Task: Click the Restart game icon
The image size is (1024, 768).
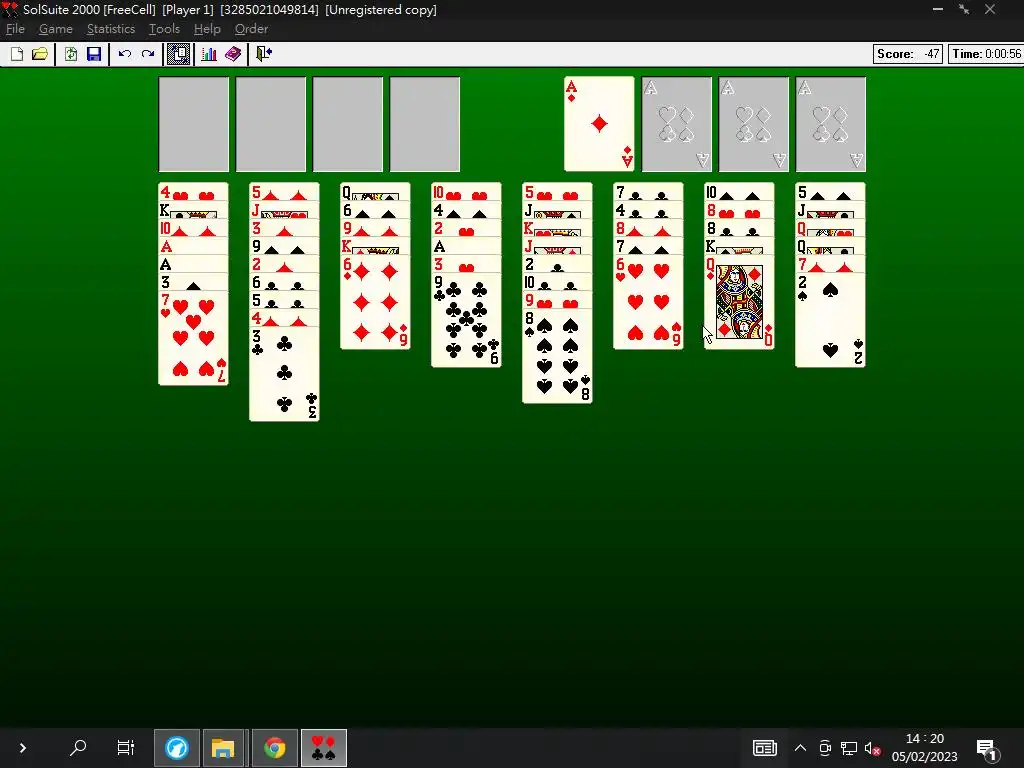Action: [71, 54]
